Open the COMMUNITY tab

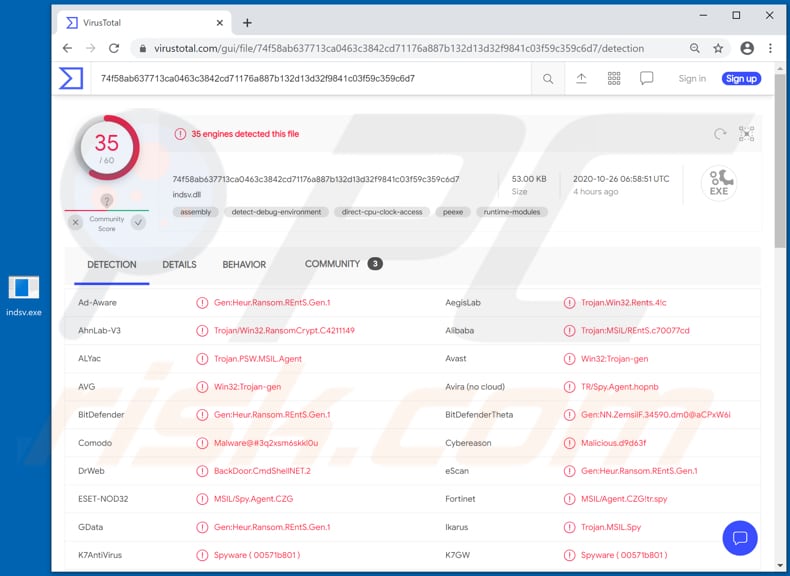point(344,264)
